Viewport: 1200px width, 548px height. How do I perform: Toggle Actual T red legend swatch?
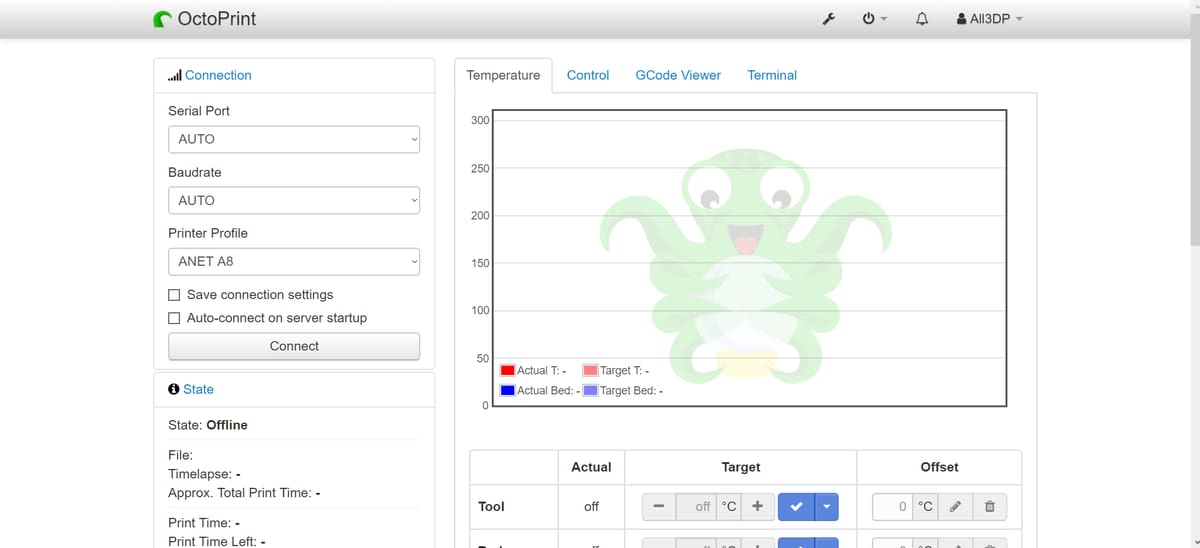507,371
